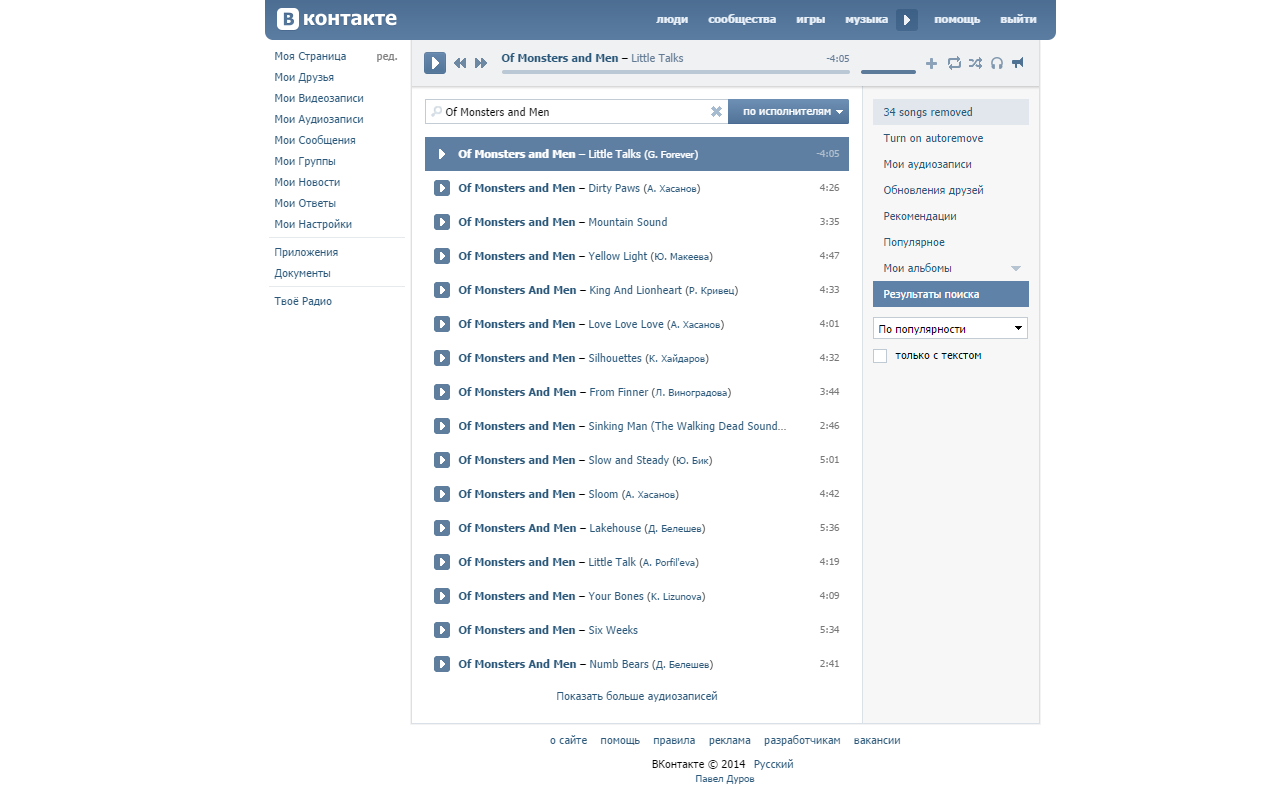Image resolution: width=1280 pixels, height=800 pixels.
Task: Click player title 'Of Monsters and Men'
Action: coord(560,58)
